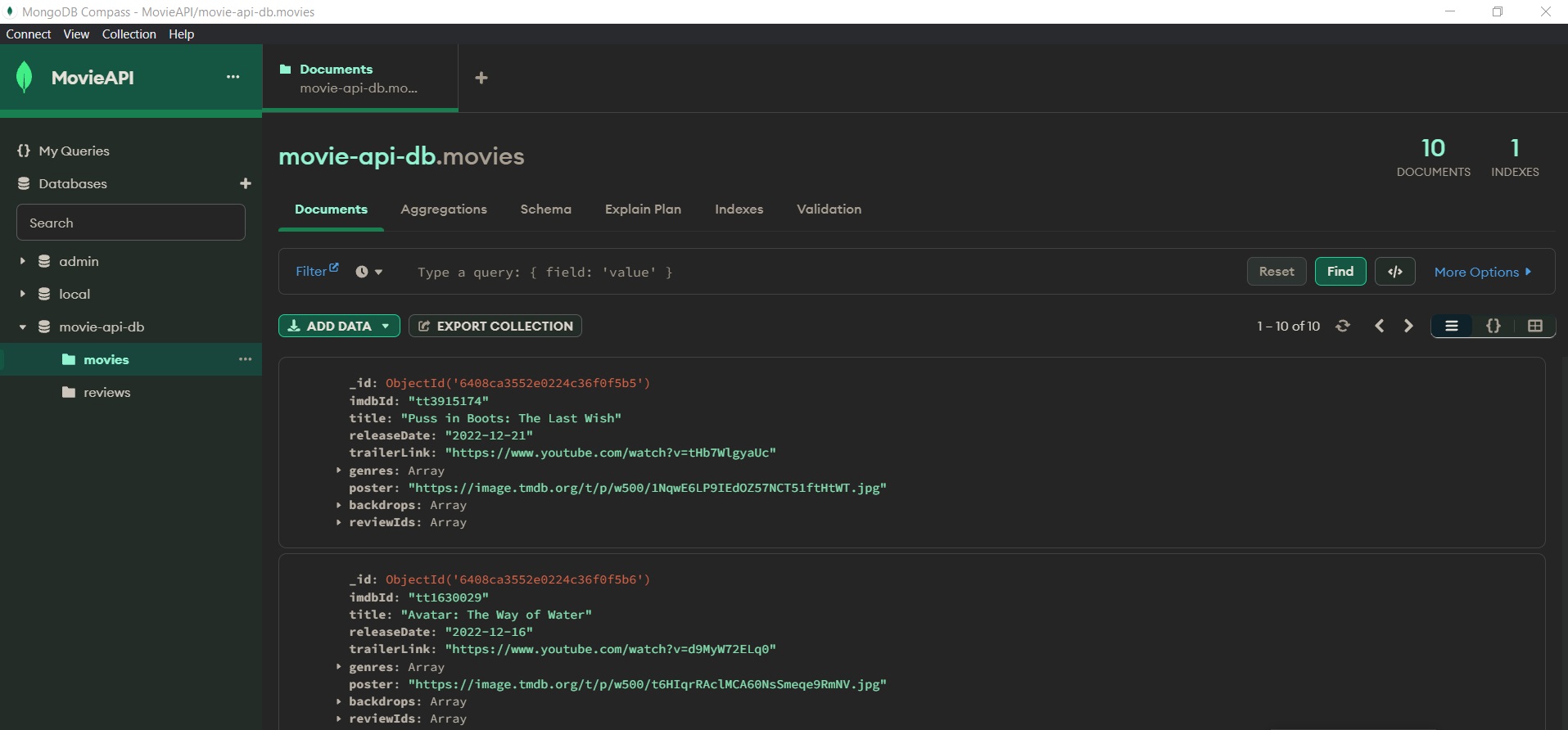This screenshot has height=730, width=1568.
Task: Open the MovieAPI connection options menu
Action: [x=233, y=77]
